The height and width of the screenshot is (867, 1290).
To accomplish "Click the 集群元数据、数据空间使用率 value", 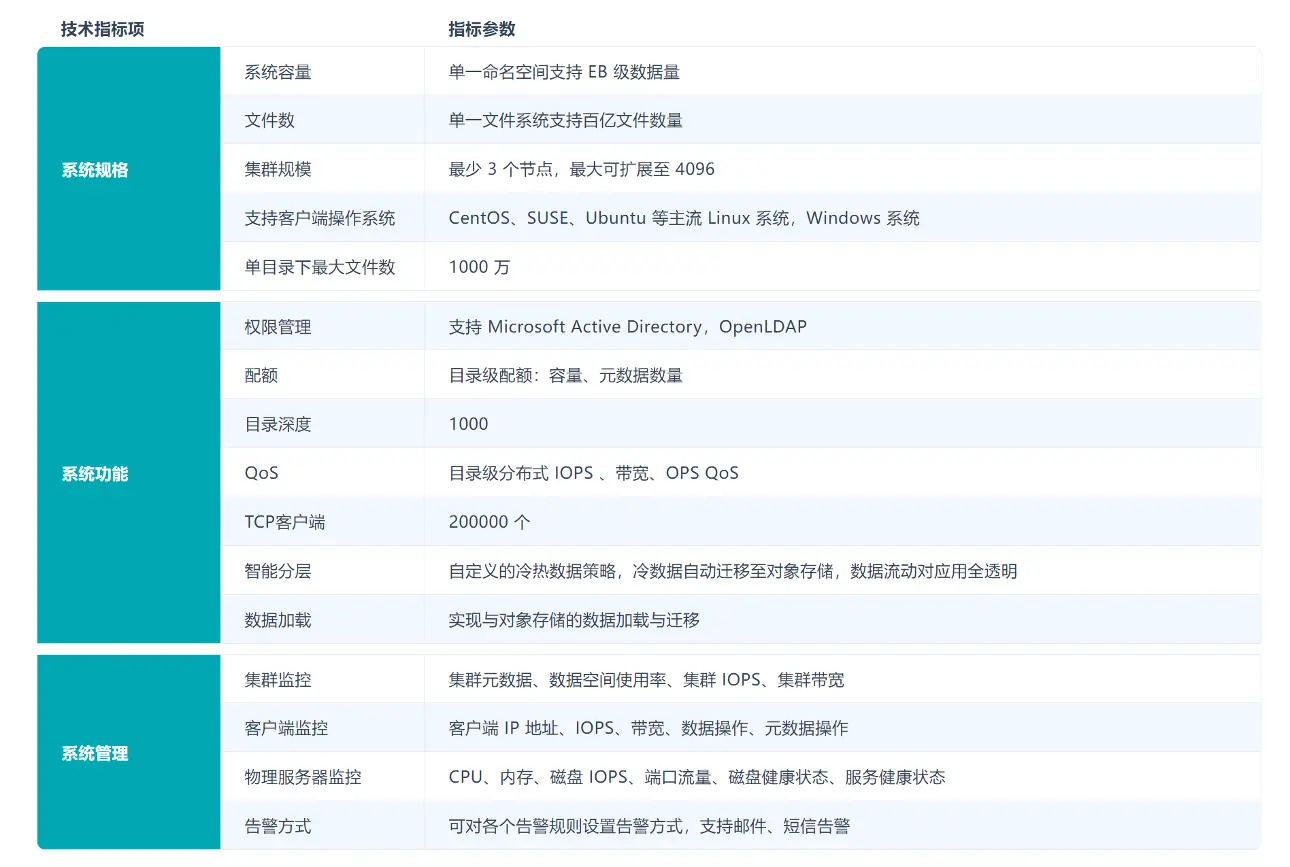I will tap(647, 680).
